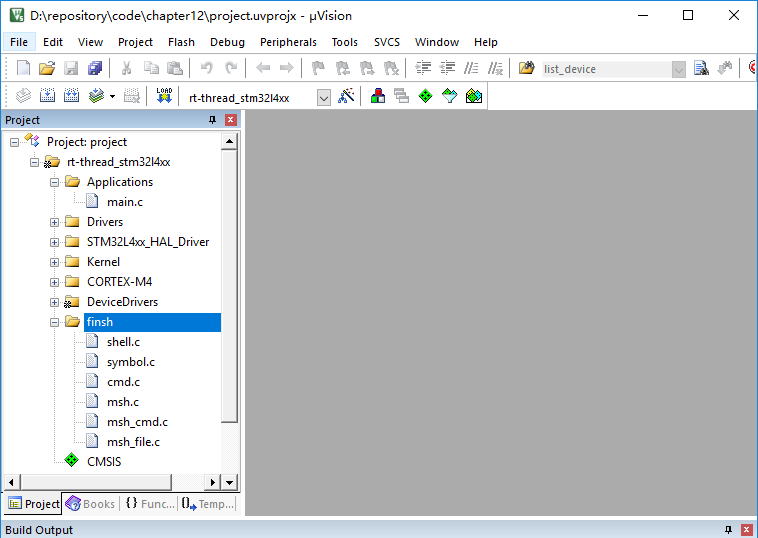Select shell.c in the project tree

(x=123, y=342)
